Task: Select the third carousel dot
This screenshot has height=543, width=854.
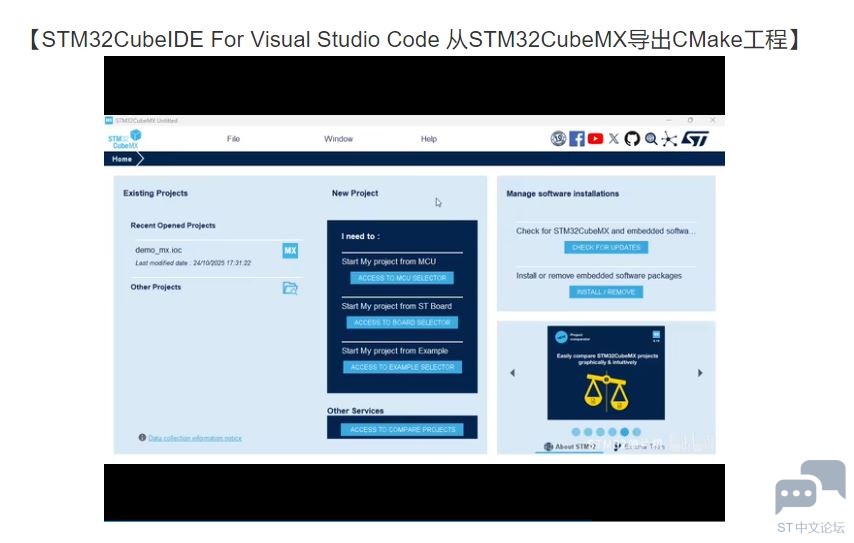Action: pyautogui.click(x=600, y=432)
